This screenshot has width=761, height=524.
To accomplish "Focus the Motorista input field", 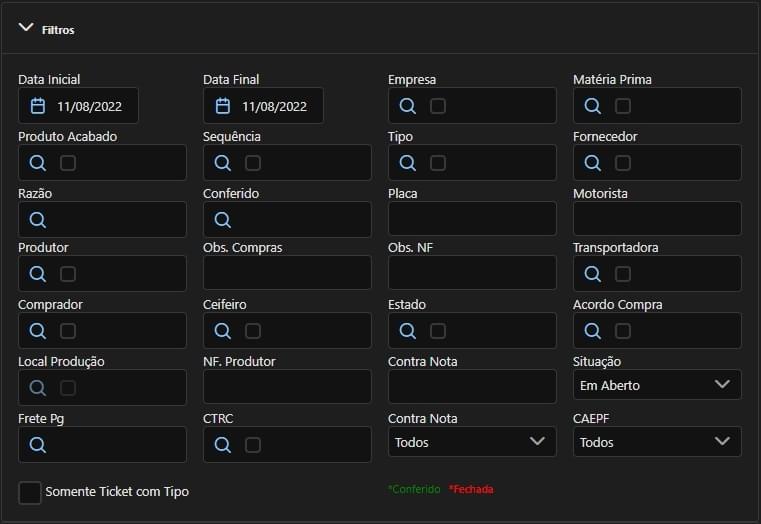I will [x=657, y=219].
